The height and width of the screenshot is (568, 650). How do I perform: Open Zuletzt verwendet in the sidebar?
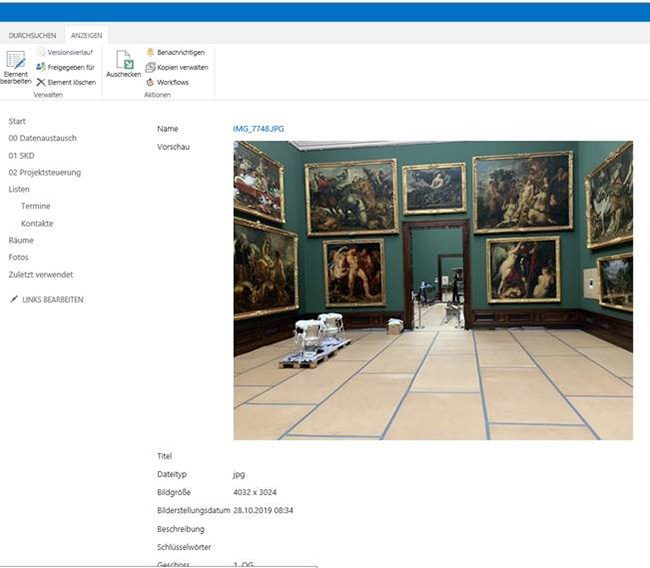41,274
